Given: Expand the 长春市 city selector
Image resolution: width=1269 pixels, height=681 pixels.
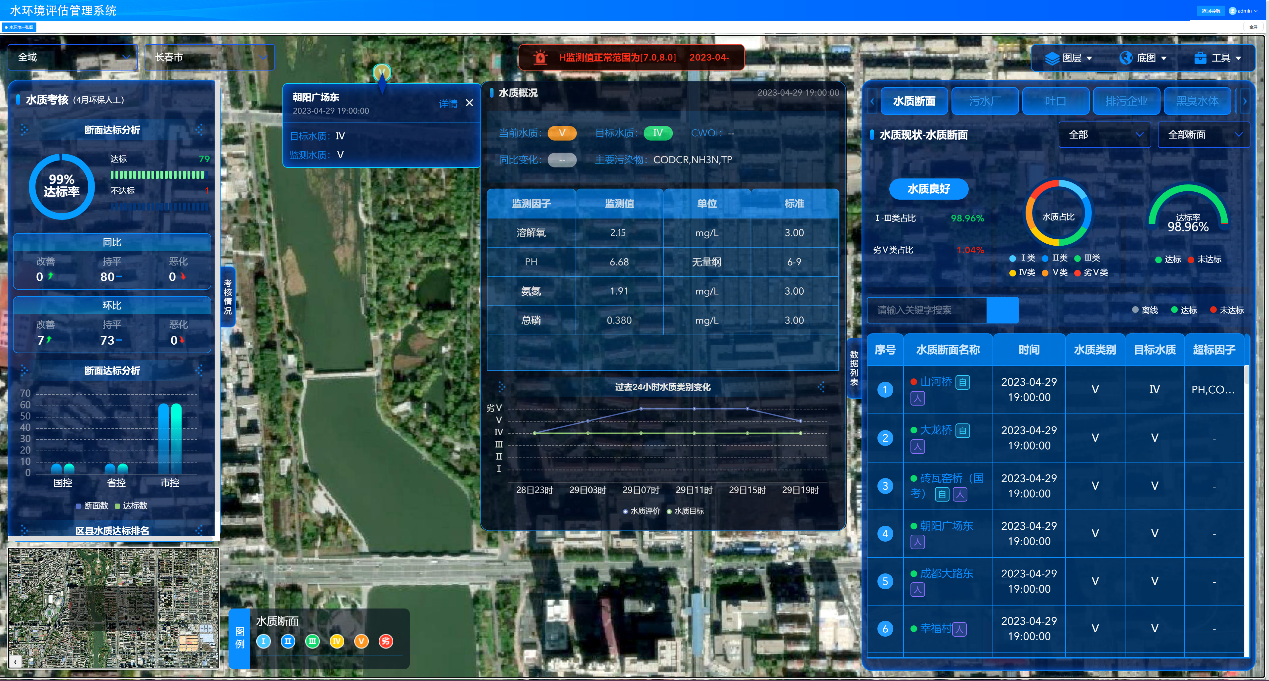Looking at the screenshot, I should 209,58.
